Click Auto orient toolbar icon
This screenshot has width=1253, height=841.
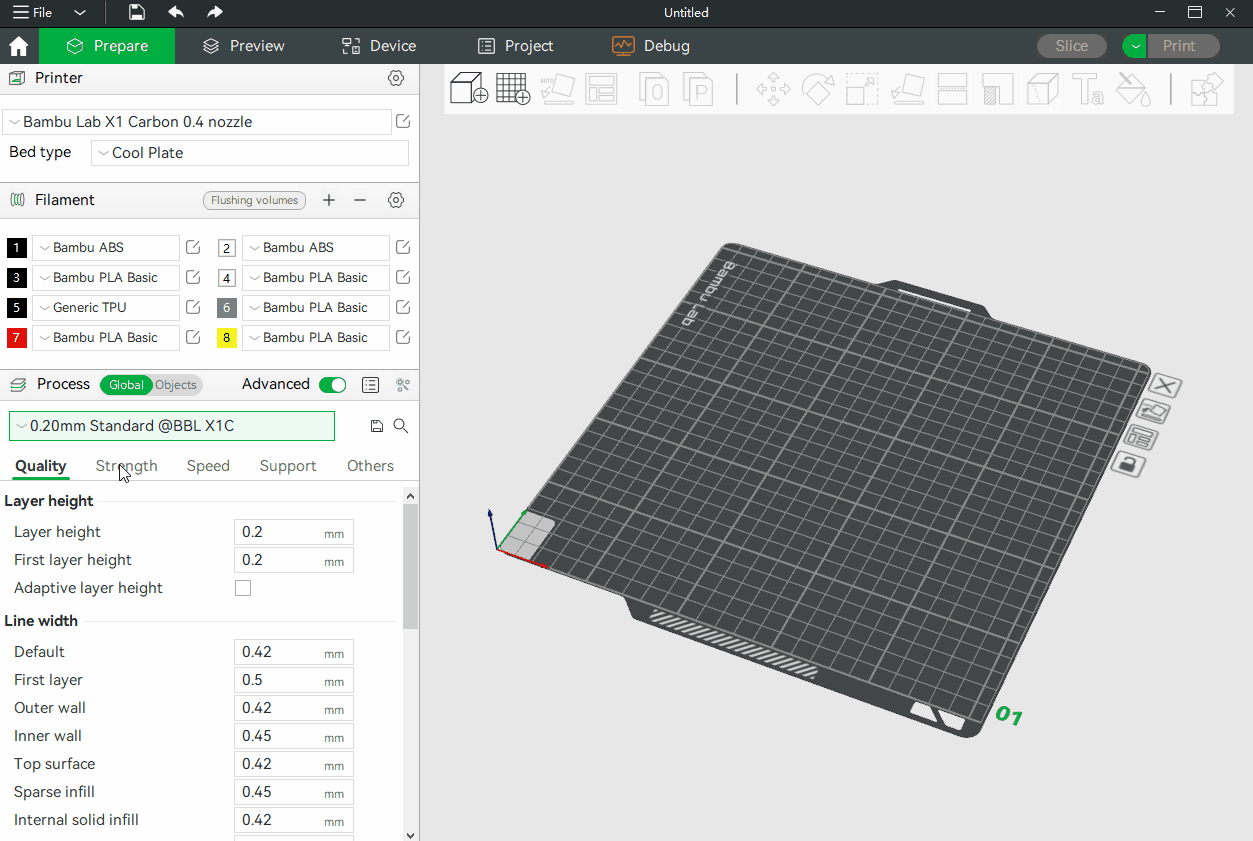pos(558,89)
